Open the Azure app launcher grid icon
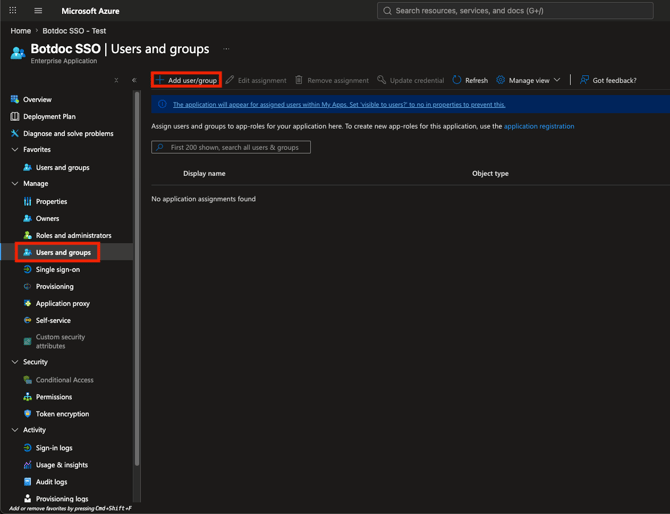Image resolution: width=670 pixels, height=514 pixels. [13, 10]
